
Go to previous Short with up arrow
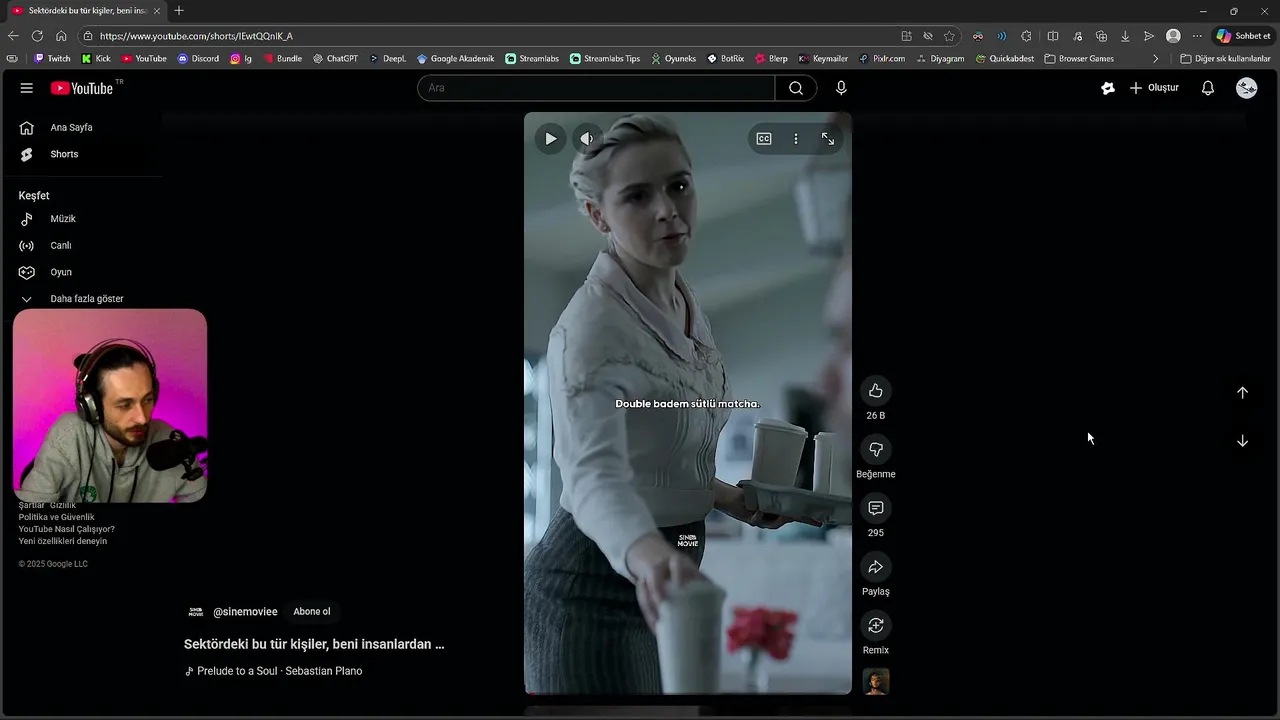pos(1242,393)
